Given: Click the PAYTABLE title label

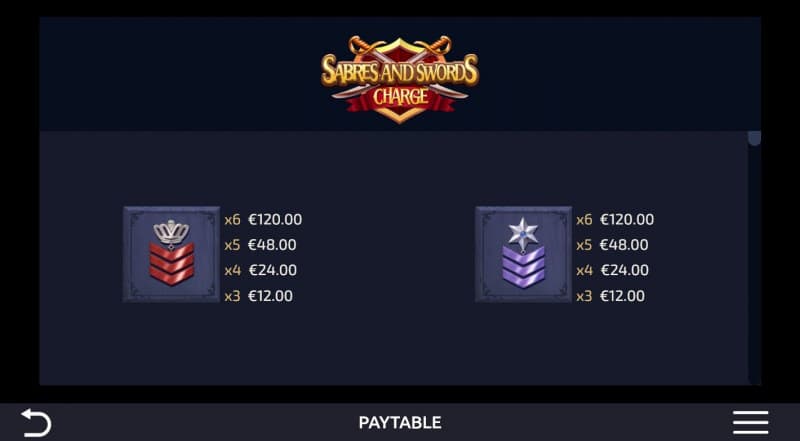Looking at the screenshot, I should [x=400, y=423].
